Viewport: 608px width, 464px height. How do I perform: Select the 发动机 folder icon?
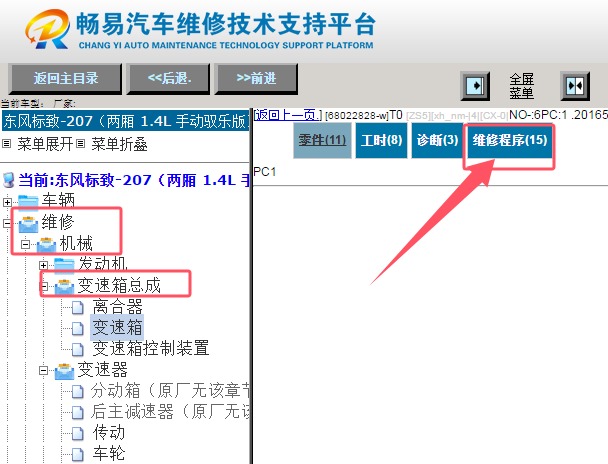(x=64, y=265)
